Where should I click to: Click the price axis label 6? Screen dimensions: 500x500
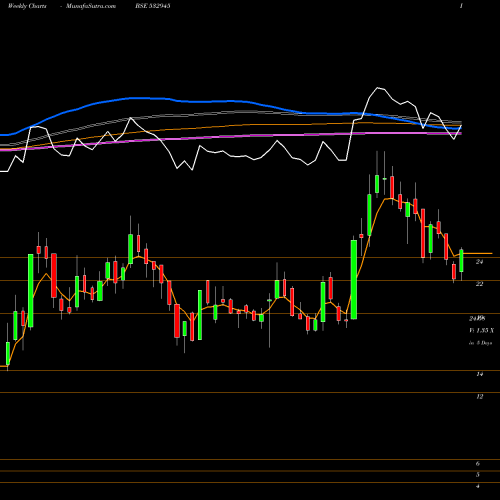(x=478, y=464)
